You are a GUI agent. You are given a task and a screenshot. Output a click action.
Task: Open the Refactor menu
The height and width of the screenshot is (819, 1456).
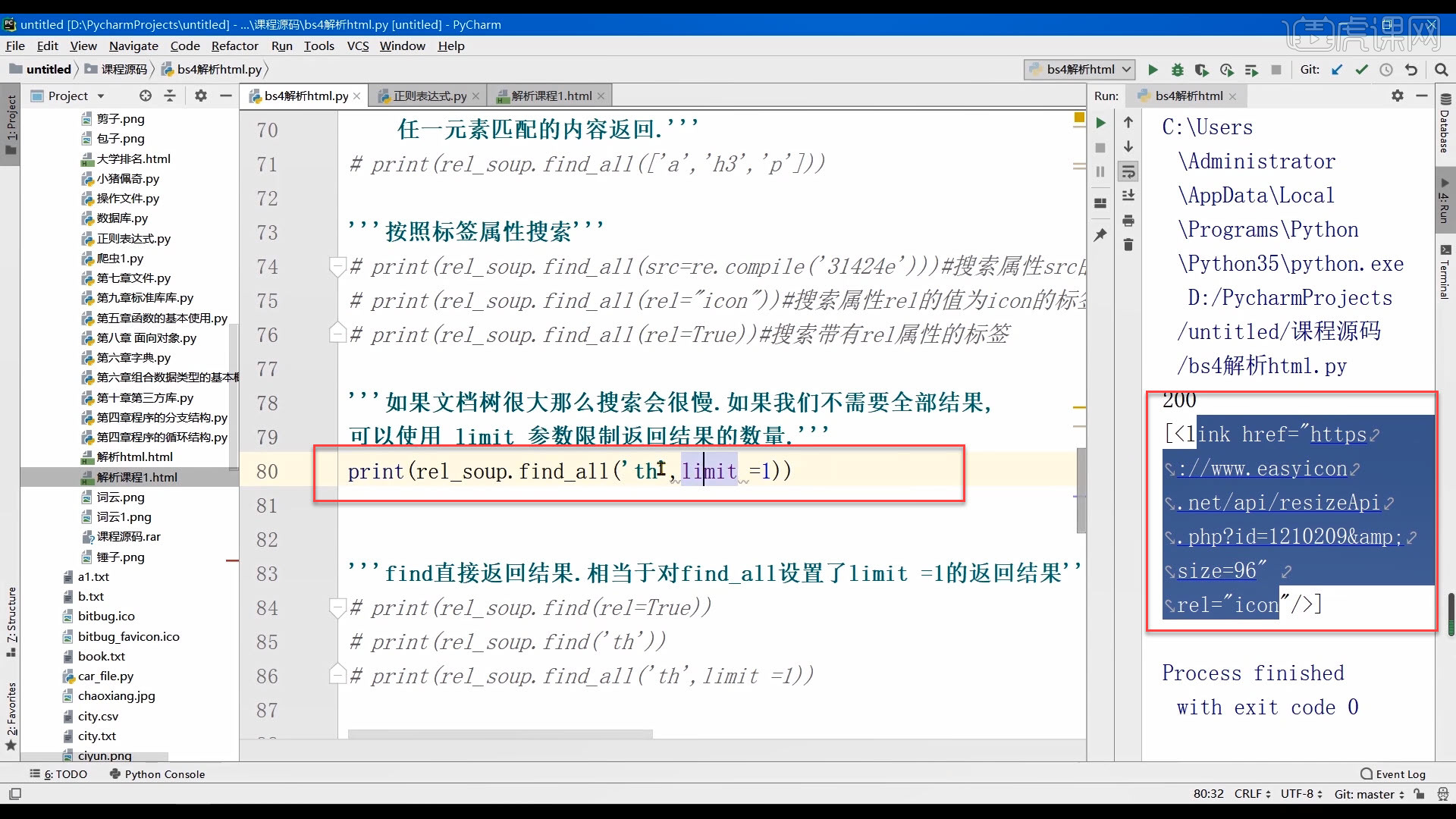pos(235,45)
